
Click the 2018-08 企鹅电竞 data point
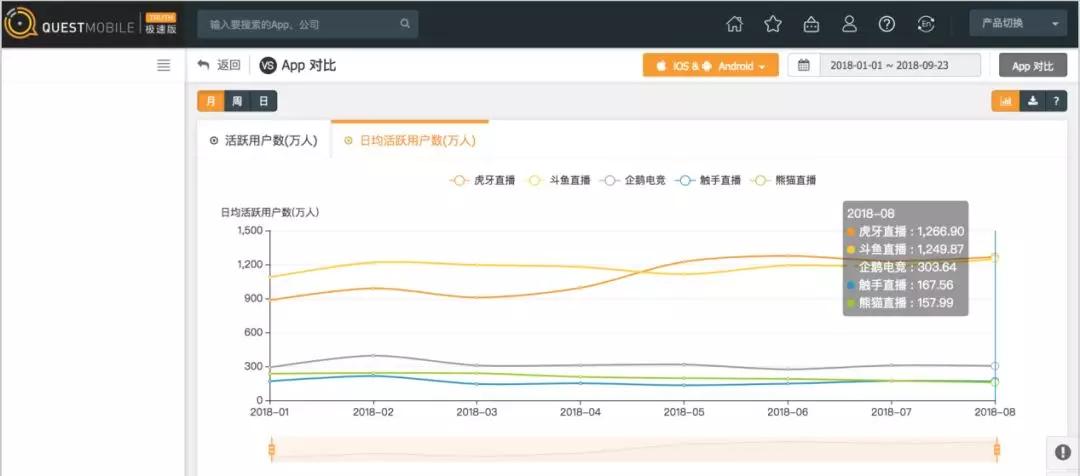995,366
